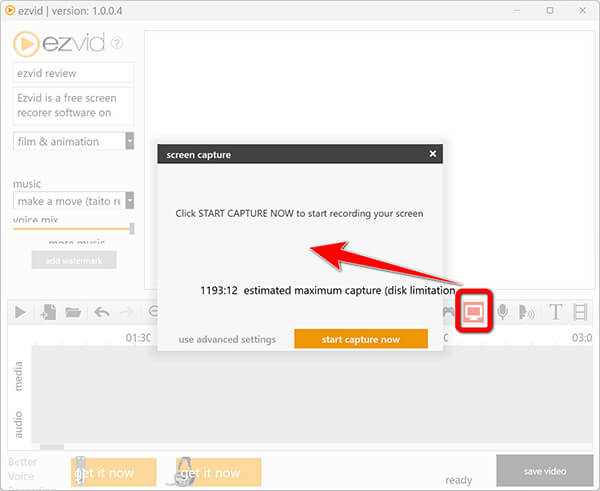The height and width of the screenshot is (491, 600).
Task: Click the record voice microphone icon
Action: click(502, 312)
